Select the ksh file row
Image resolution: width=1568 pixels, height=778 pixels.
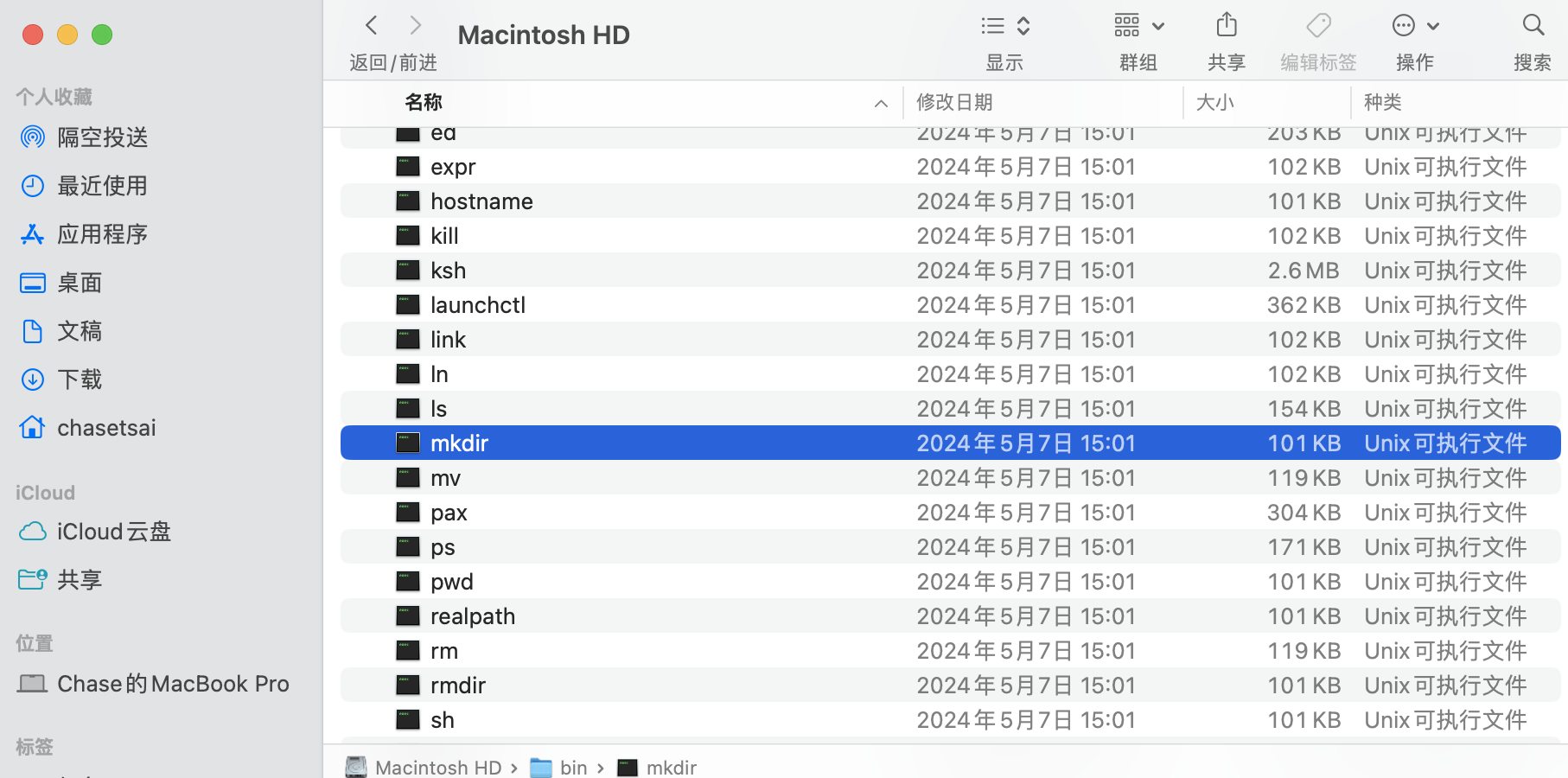[x=950, y=270]
